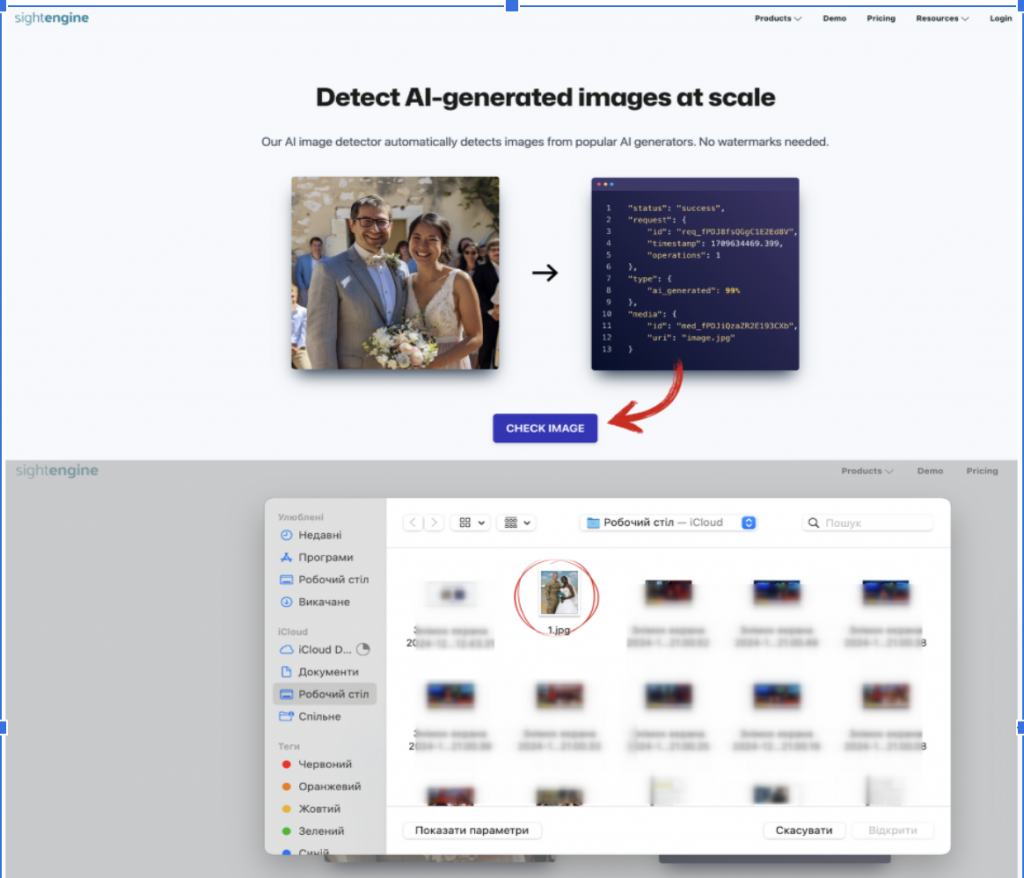The width and height of the screenshot is (1024, 878).
Task: Open the icon view mode dropdown
Action: pyautogui.click(x=471, y=523)
